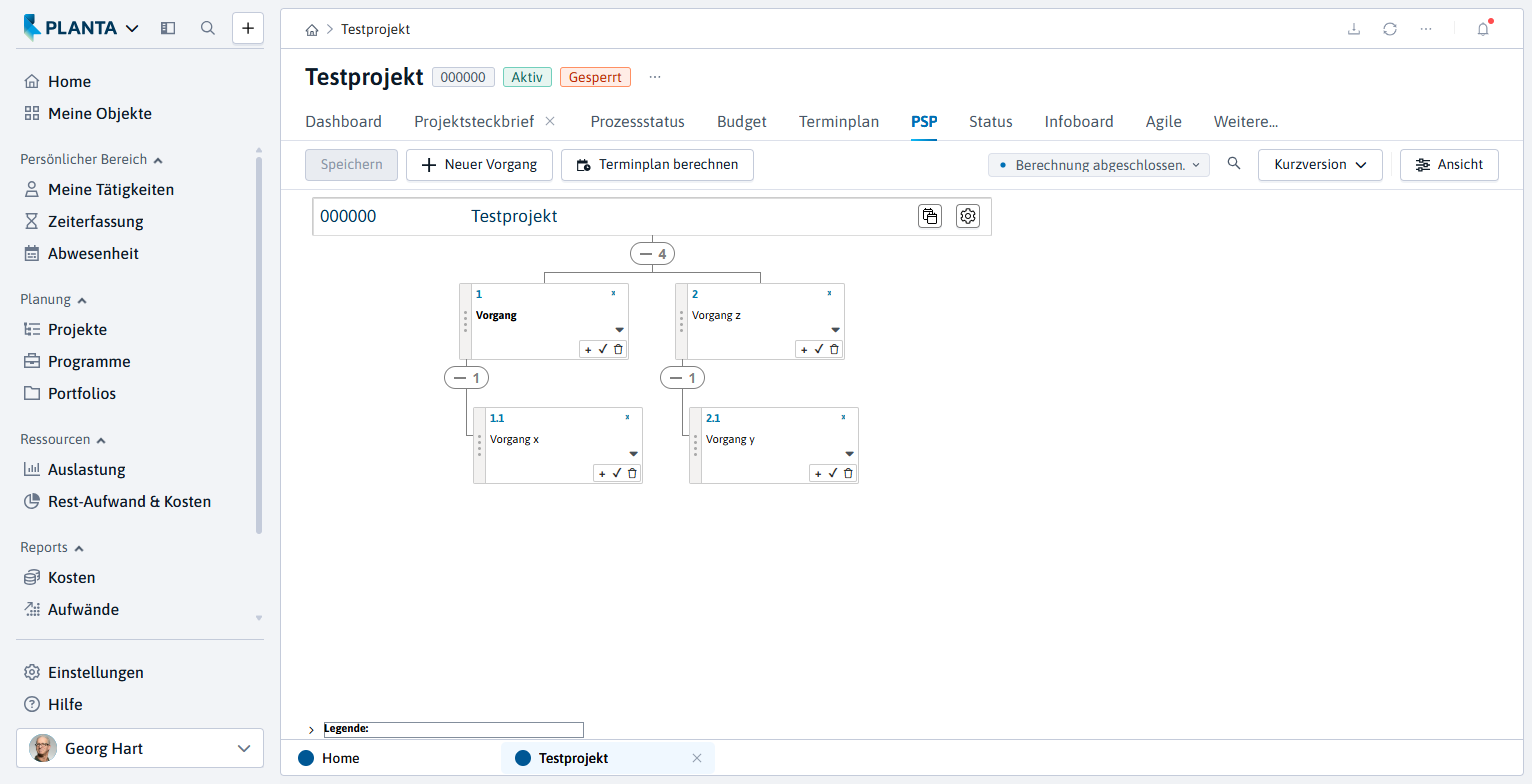Open the Georg Hart user menu
Viewport: 1532px width, 784px height.
140,748
